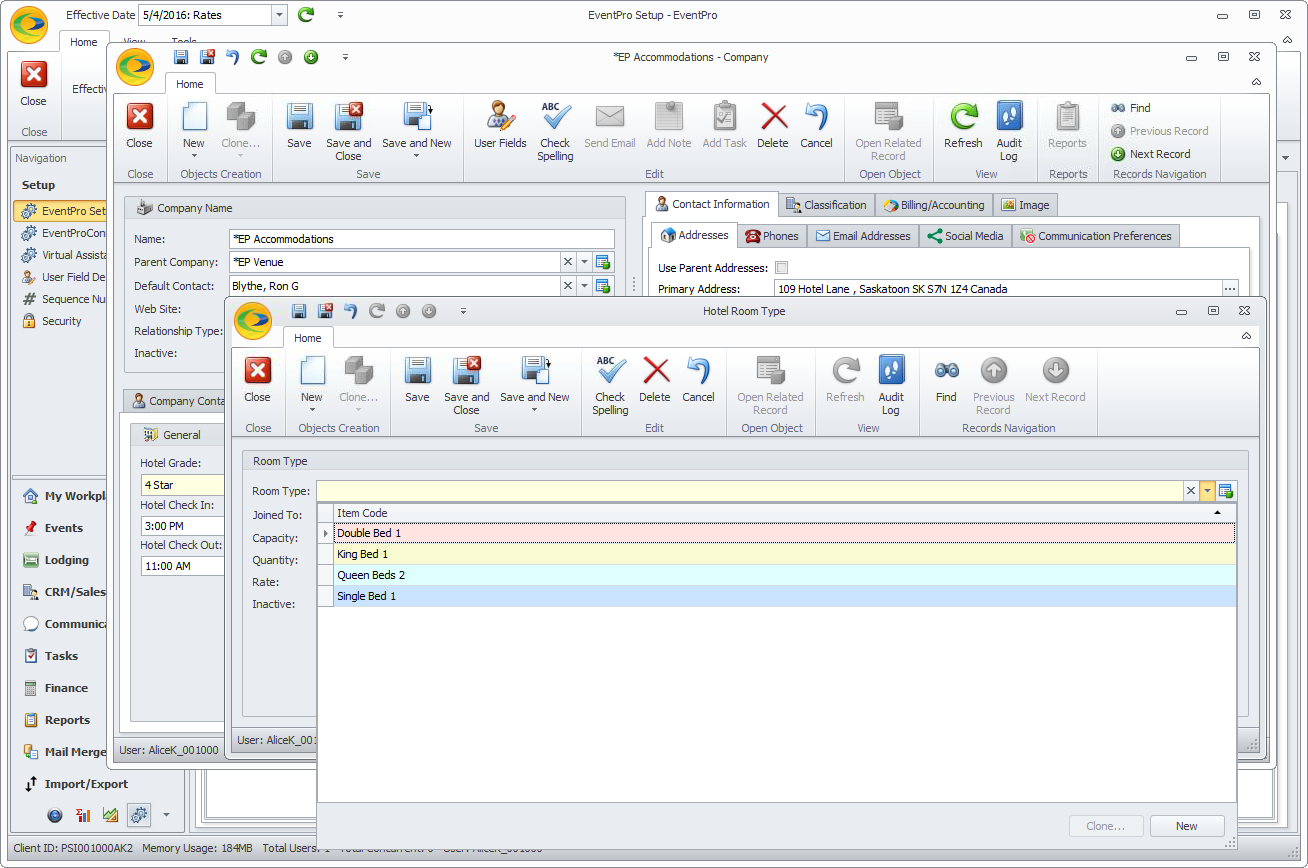The image size is (1308, 868).
Task: Open Email Addresses sub-tab
Action: point(863,236)
